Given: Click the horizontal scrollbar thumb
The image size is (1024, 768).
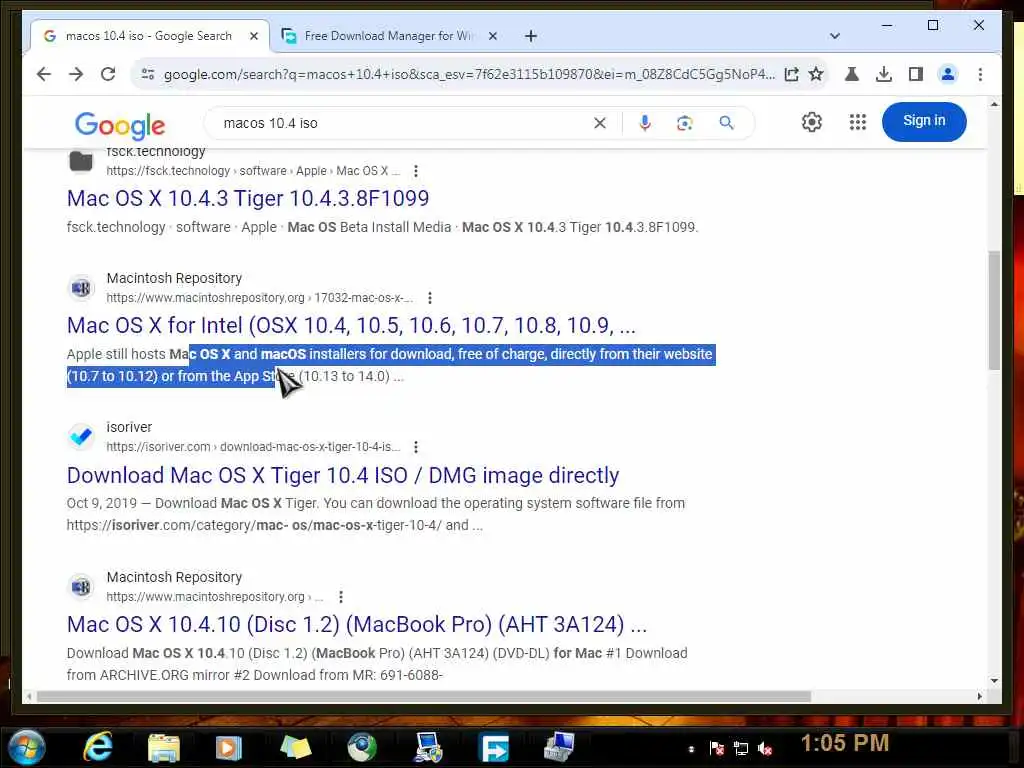Looking at the screenshot, I should pyautogui.click(x=424, y=697).
